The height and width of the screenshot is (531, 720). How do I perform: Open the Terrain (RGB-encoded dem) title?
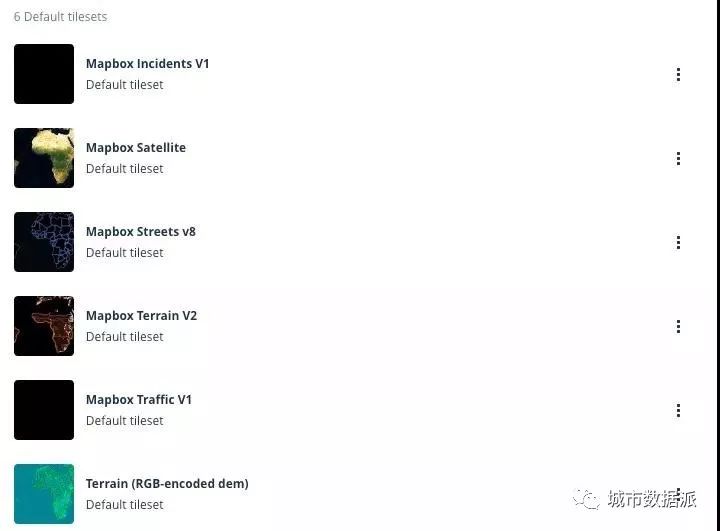coord(166,484)
